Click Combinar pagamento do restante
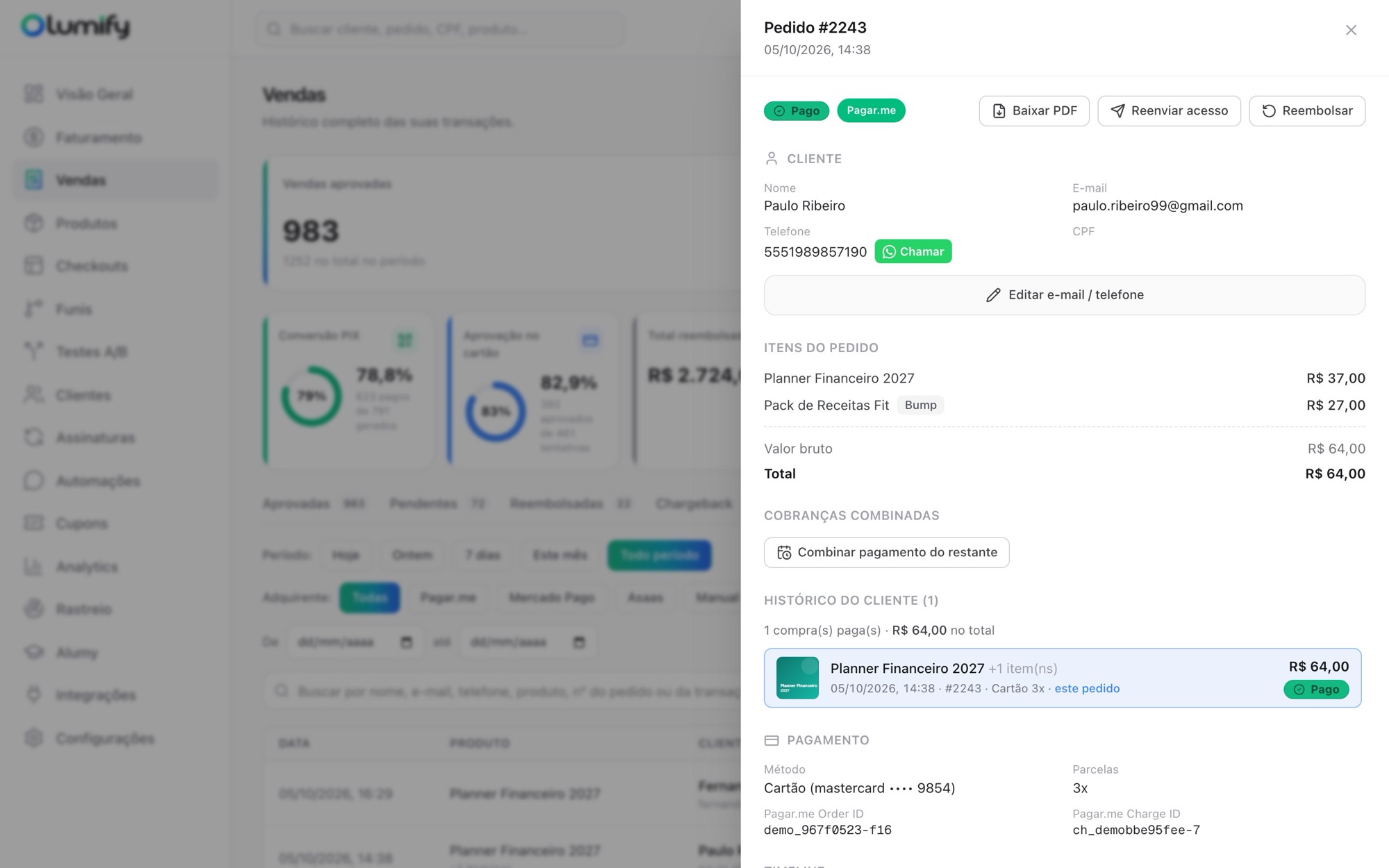This screenshot has width=1389, height=868. tap(887, 553)
